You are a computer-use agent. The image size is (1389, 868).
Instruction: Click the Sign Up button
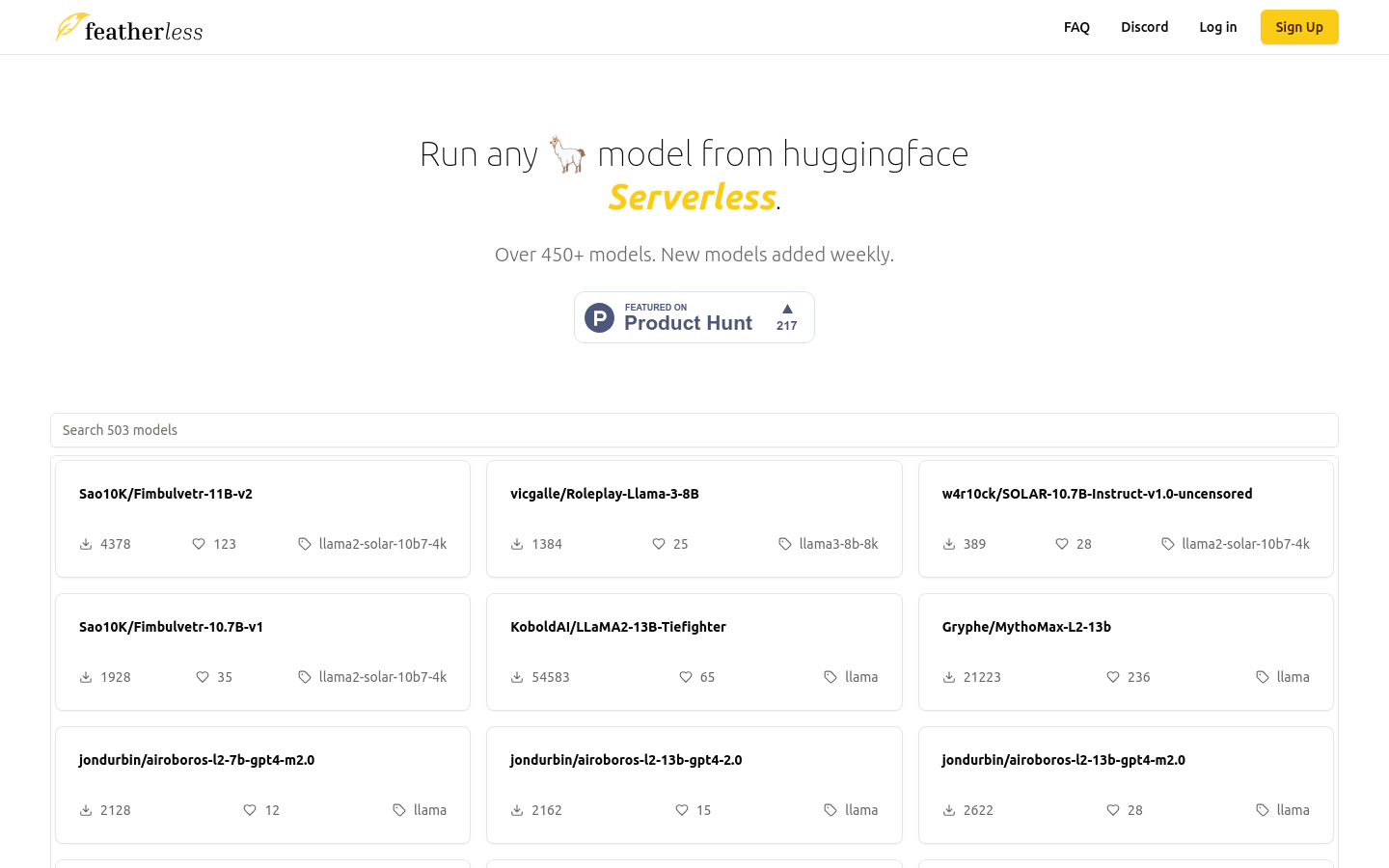(1299, 27)
